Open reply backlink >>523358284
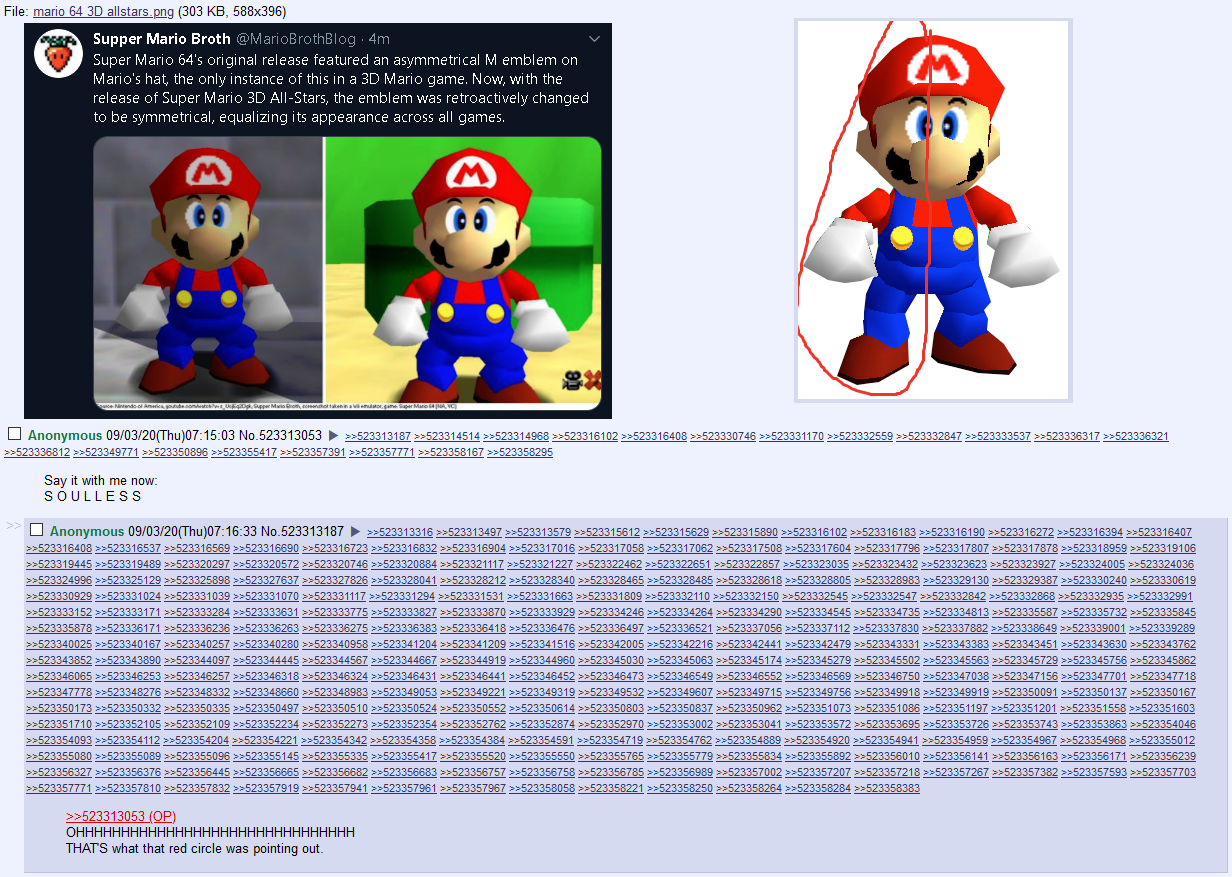The height and width of the screenshot is (877, 1232). pos(818,788)
